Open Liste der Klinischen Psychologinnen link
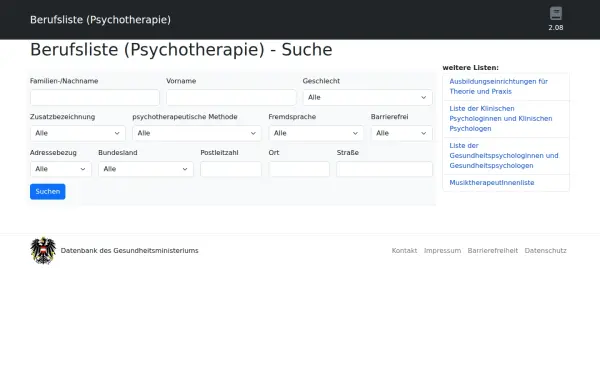600x375 pixels. coord(501,119)
